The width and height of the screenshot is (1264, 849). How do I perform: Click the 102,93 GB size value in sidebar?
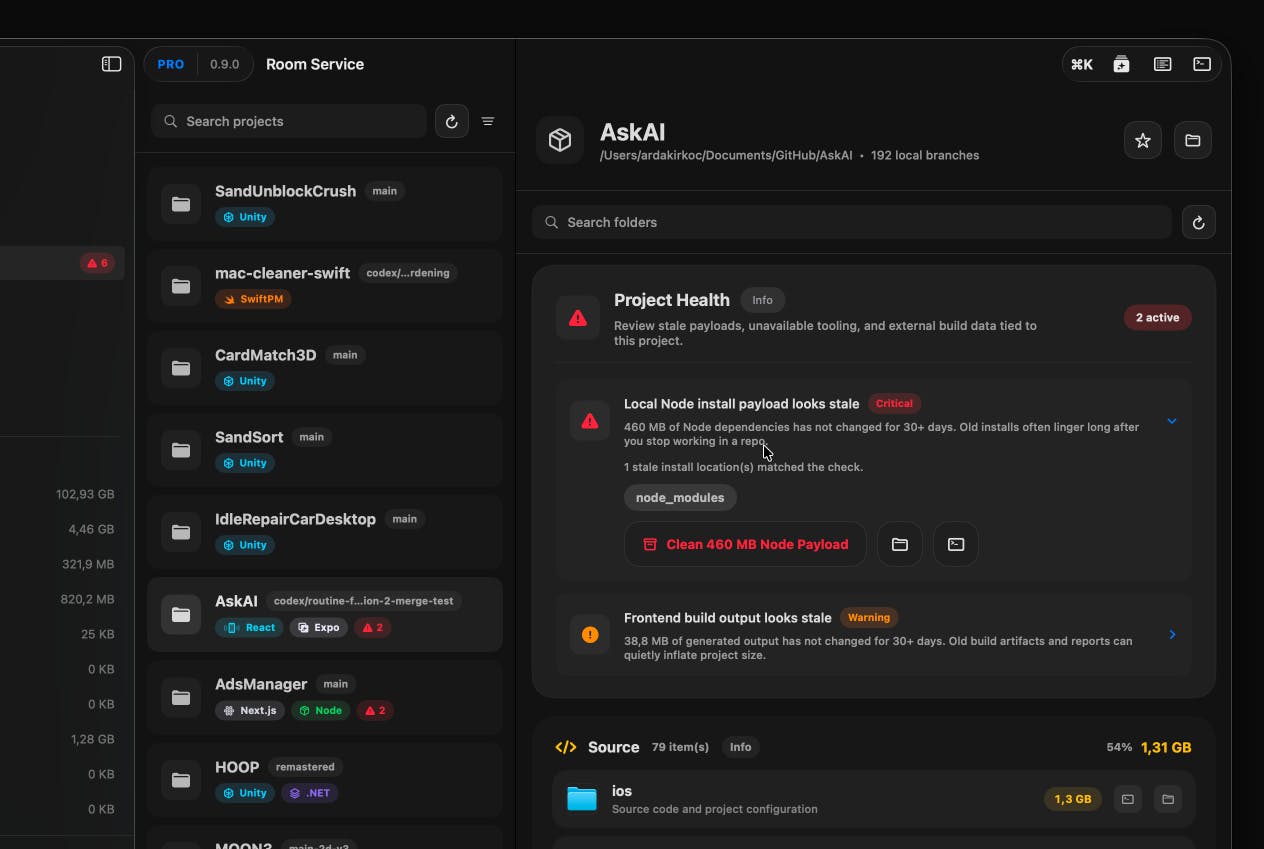click(x=85, y=494)
